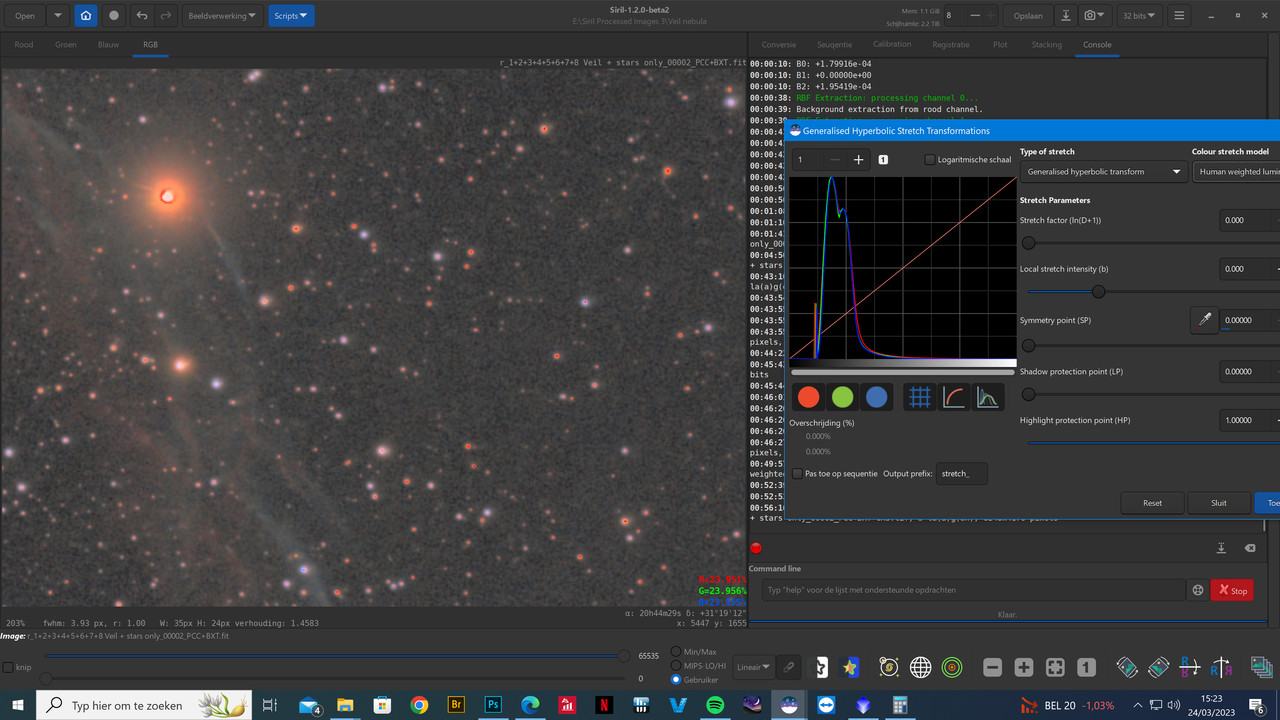Toggle the histogram grid icon
1280x720 pixels.
tap(920, 397)
